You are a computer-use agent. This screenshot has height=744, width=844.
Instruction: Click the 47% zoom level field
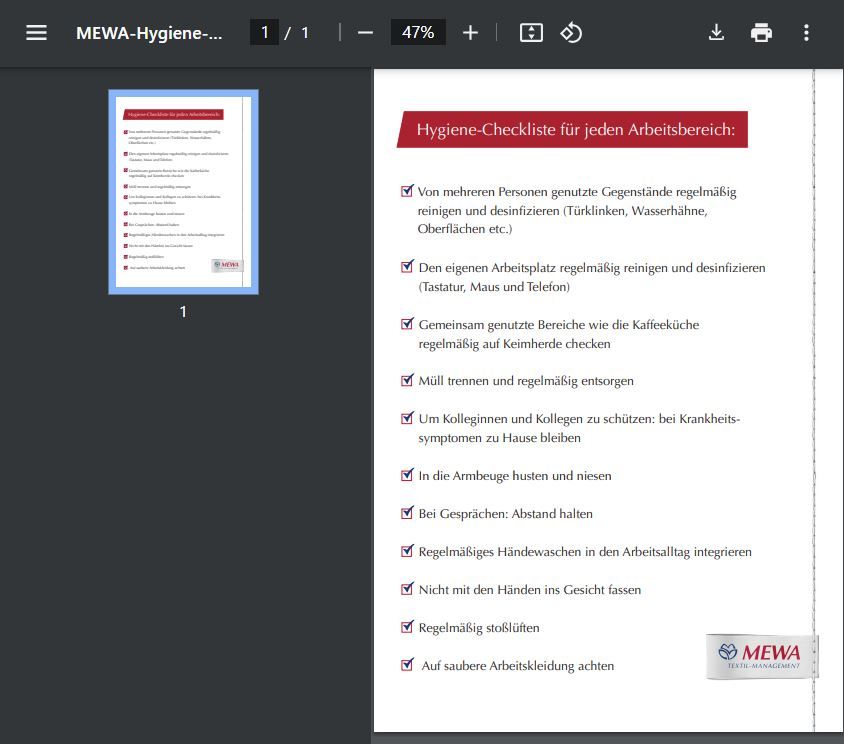[x=417, y=32]
